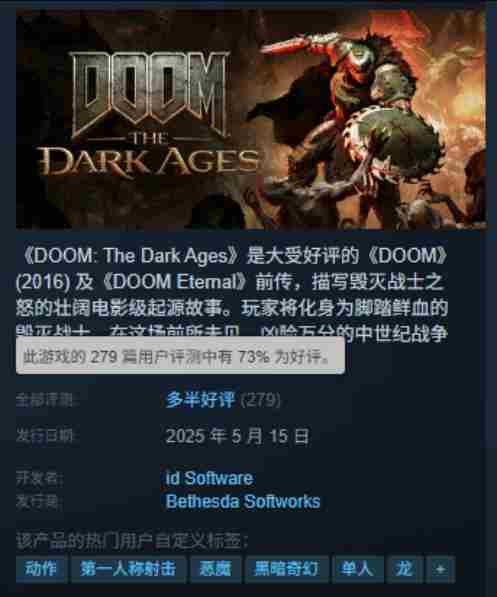Open the Bethesda Softworks publisher page

click(243, 501)
